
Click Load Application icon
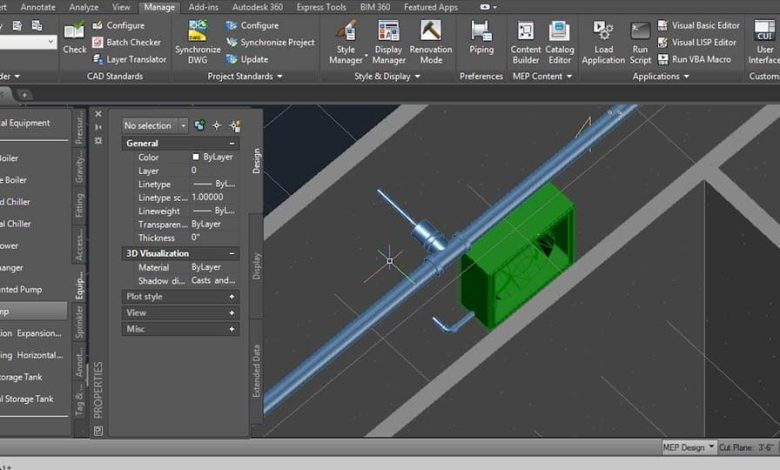click(x=603, y=31)
